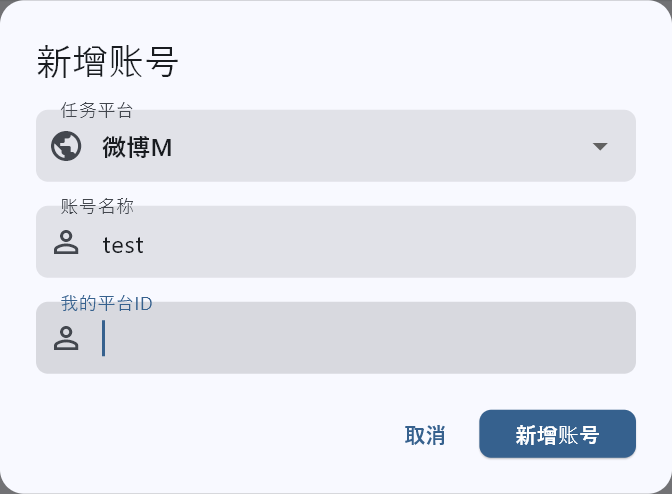672x494 pixels.
Task: Expand the 任务平台 dropdown arrow
Action: click(x=600, y=146)
